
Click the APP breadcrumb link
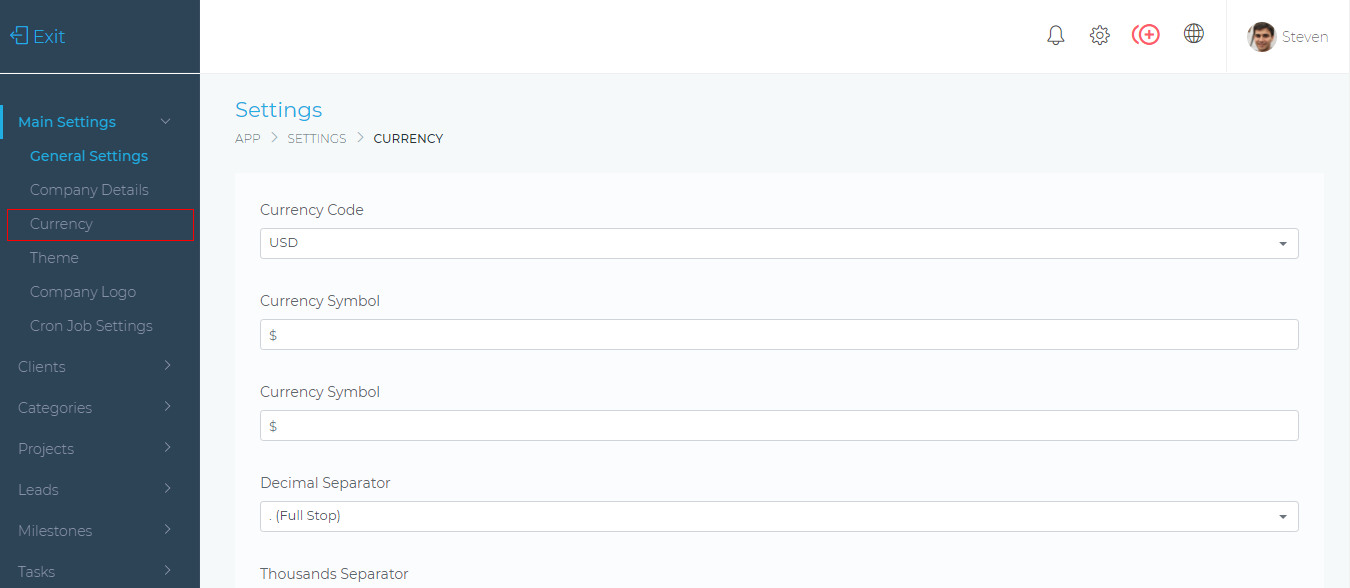coord(247,139)
